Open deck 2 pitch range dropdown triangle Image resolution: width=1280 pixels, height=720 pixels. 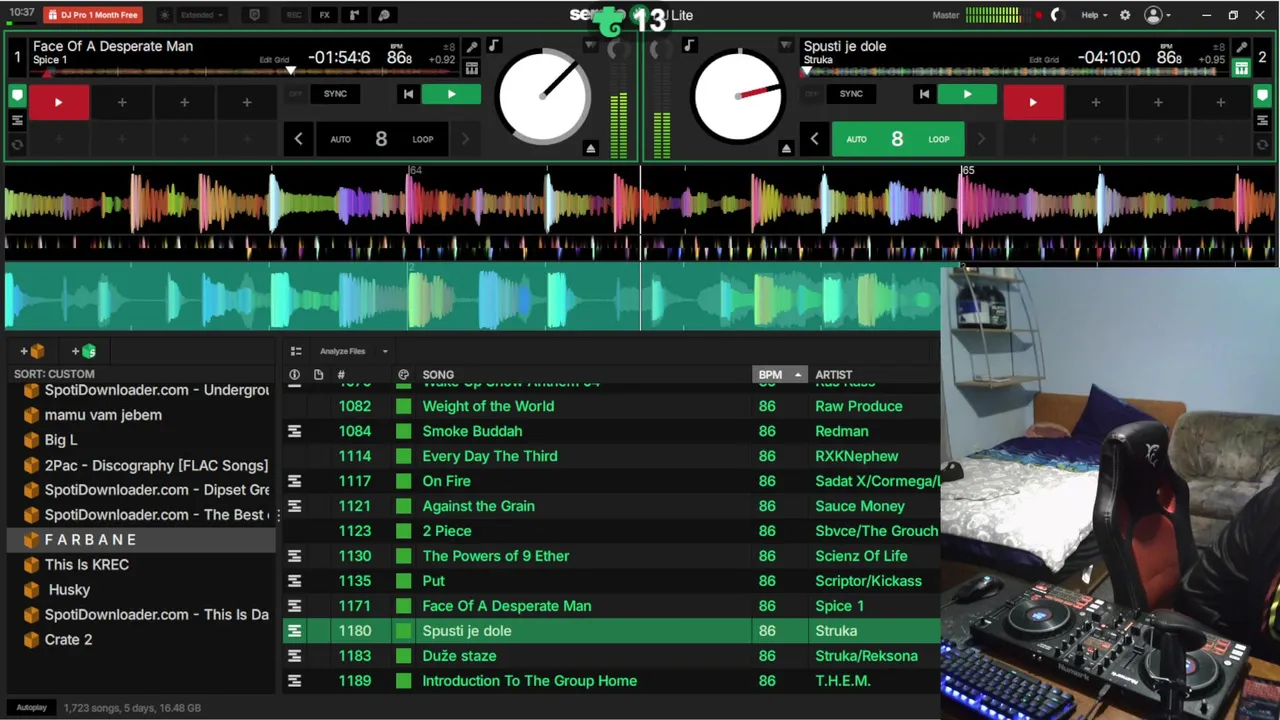click(x=786, y=45)
